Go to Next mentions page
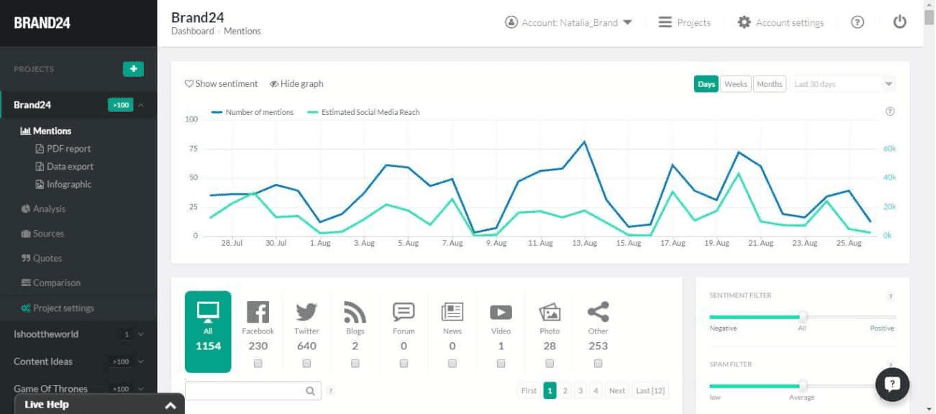This screenshot has height=414, width=936. pyautogui.click(x=617, y=391)
